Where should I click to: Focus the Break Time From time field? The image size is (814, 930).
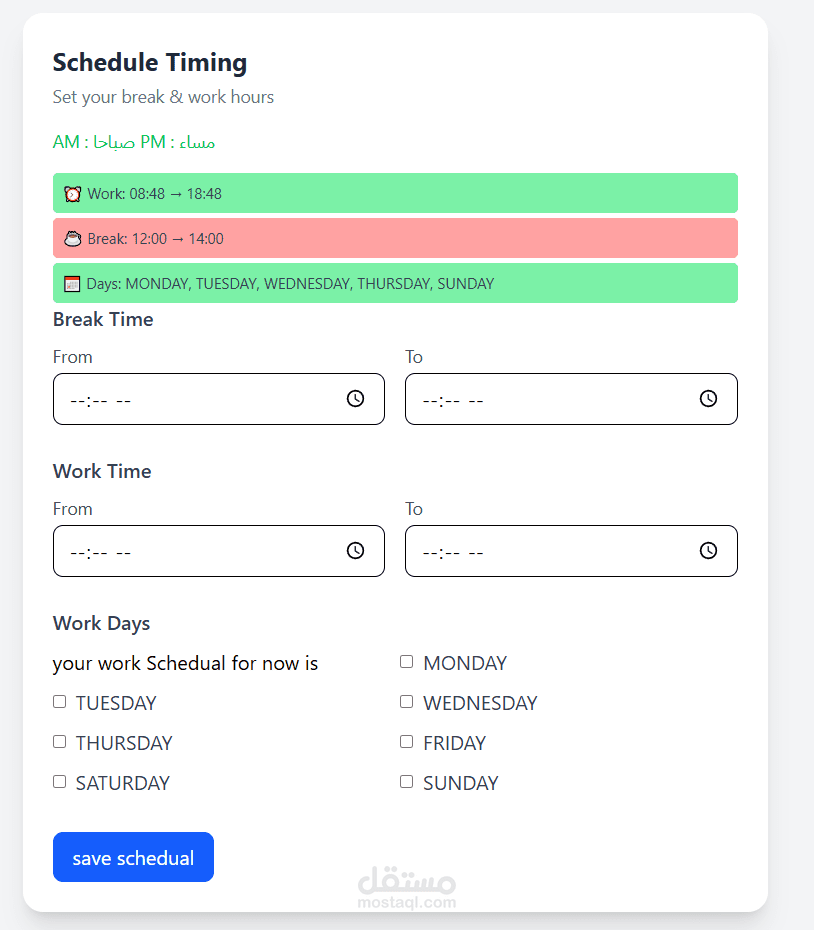tap(200, 399)
